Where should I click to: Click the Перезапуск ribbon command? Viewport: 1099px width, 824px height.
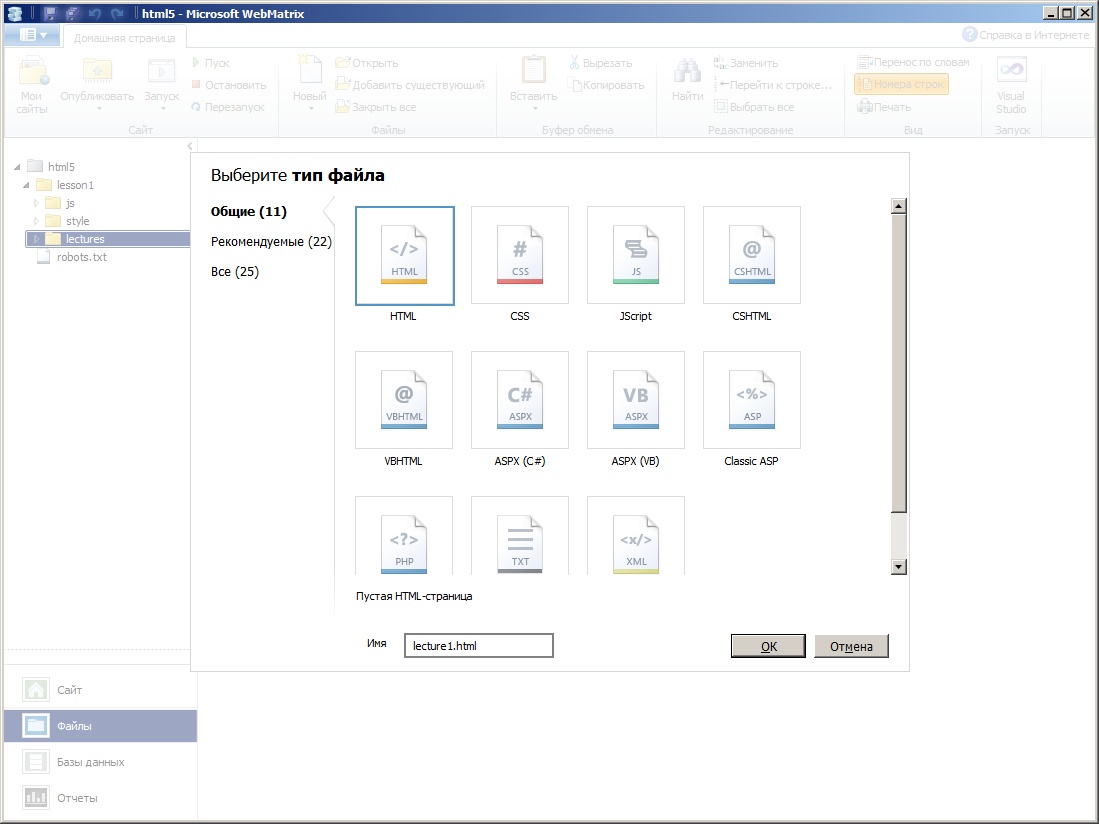point(228,107)
